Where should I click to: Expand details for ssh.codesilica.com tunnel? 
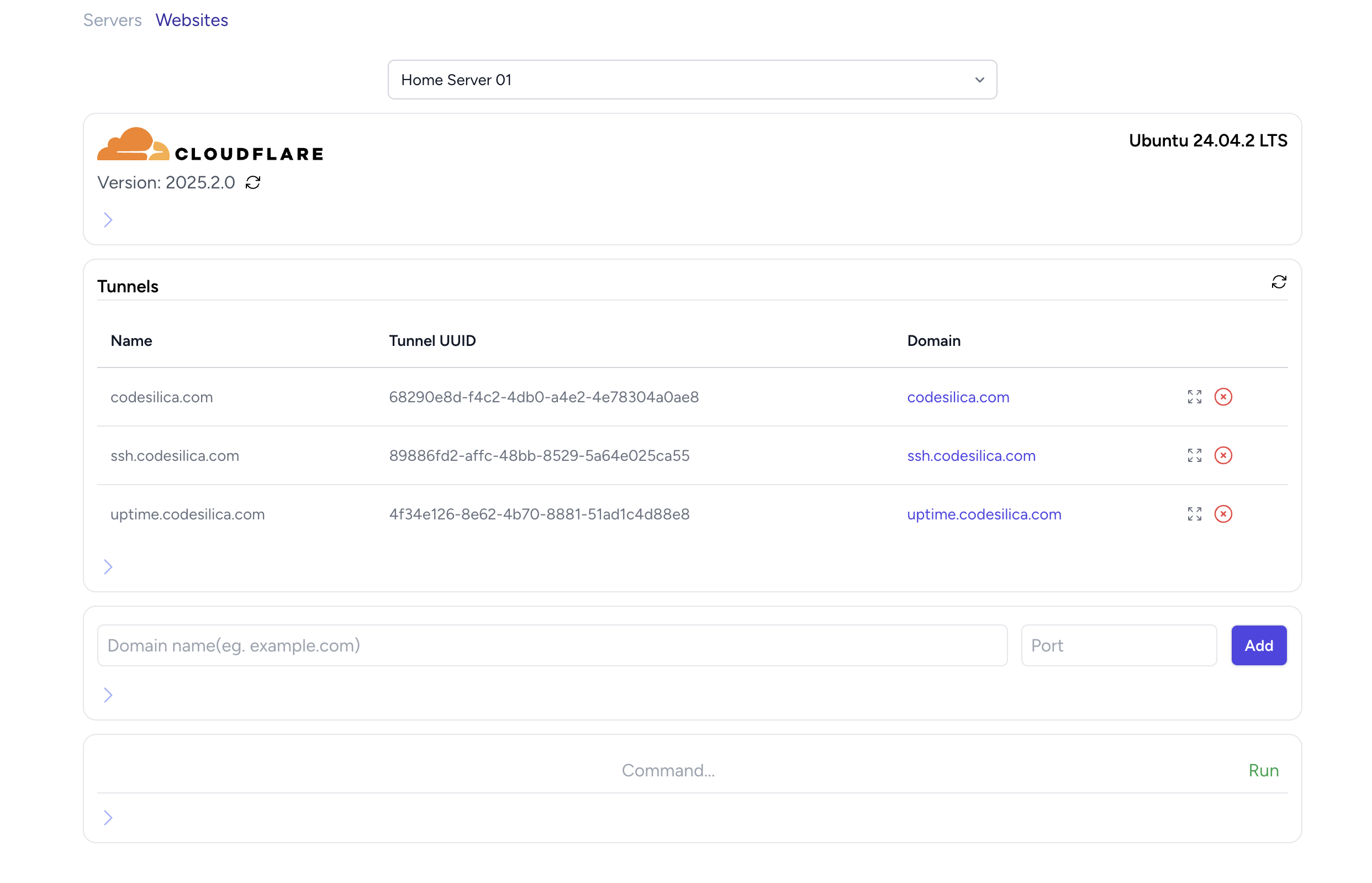[1194, 455]
